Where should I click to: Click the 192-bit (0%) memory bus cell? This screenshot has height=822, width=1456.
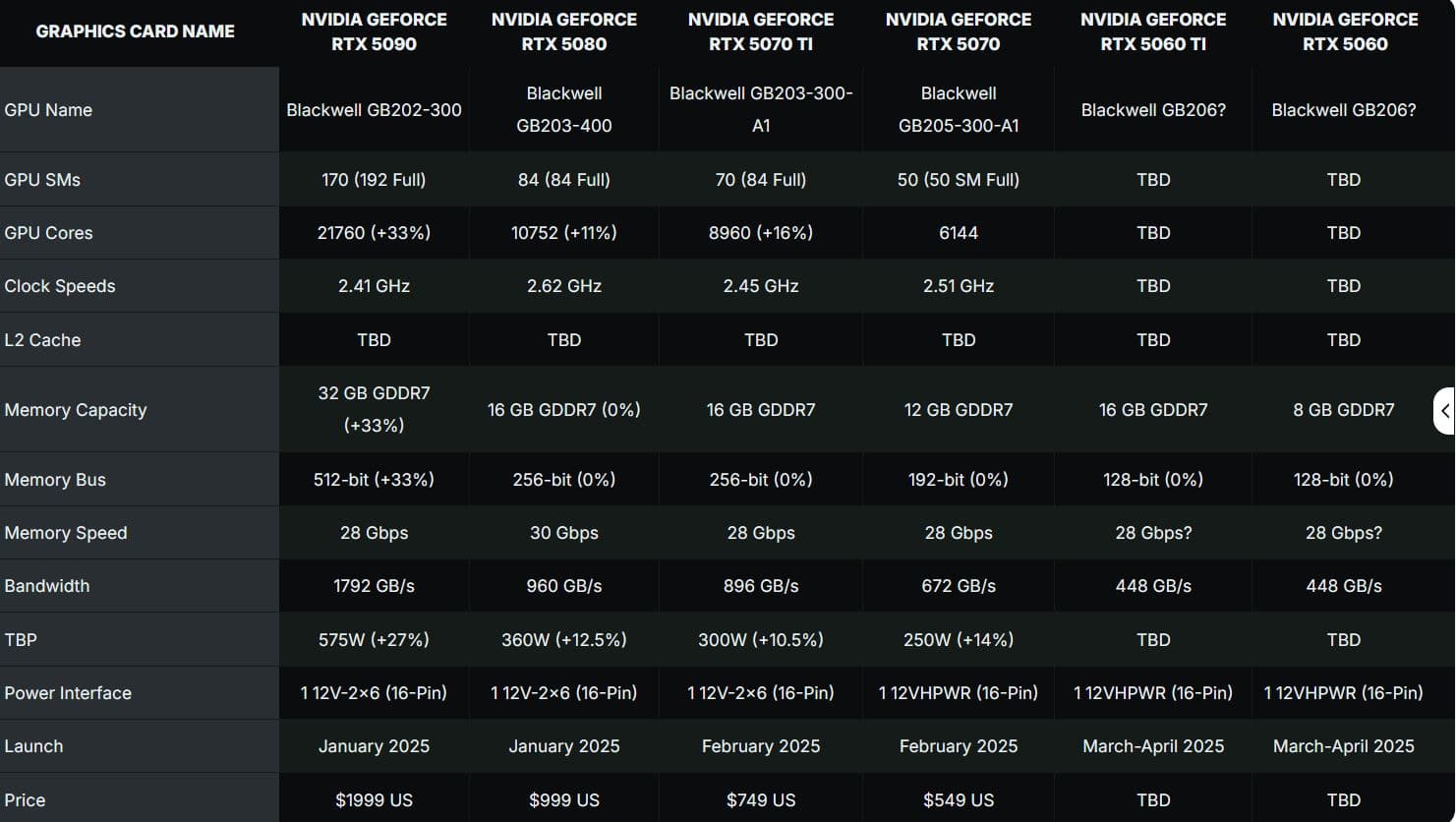(959, 480)
